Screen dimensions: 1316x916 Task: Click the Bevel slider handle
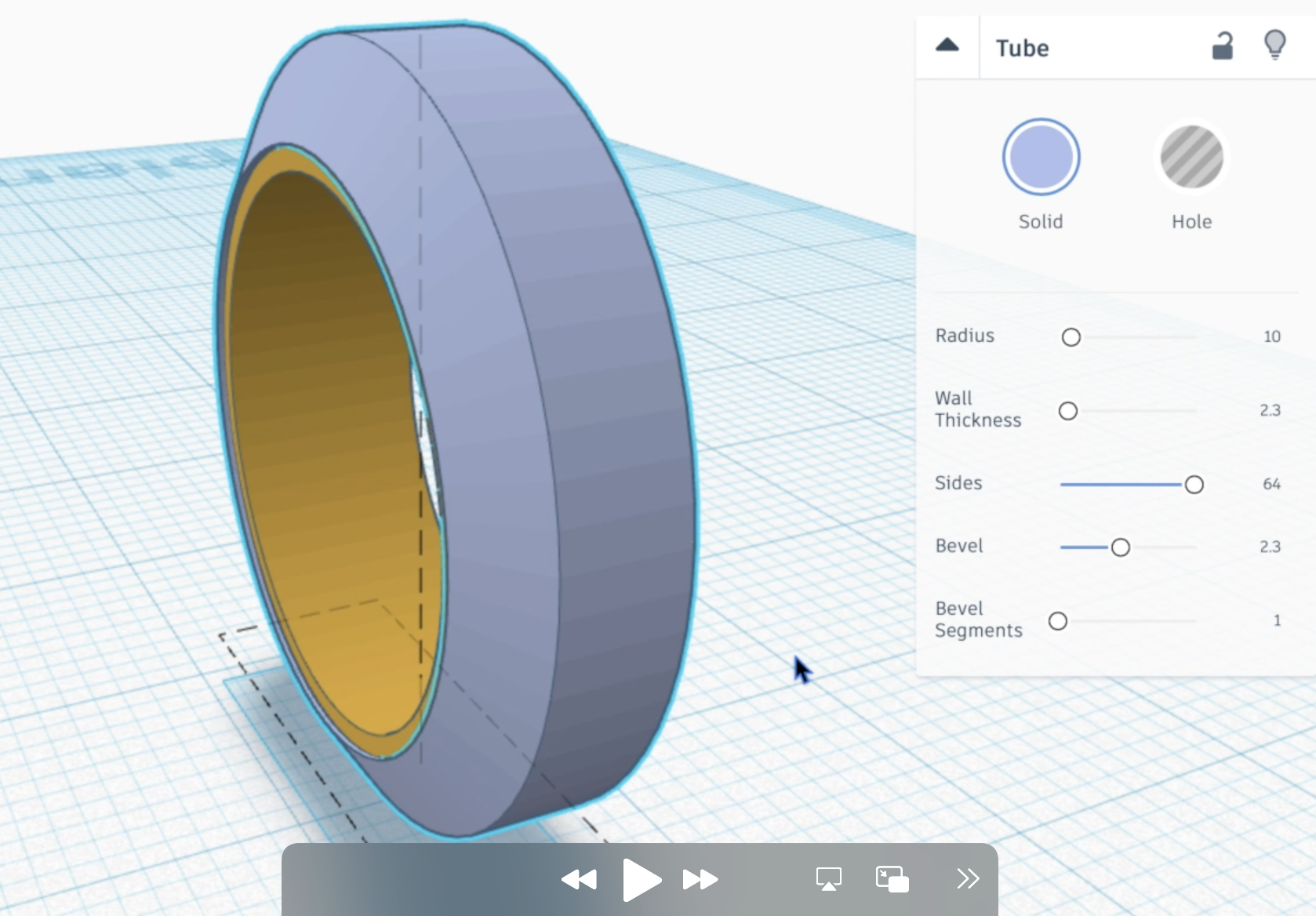point(1121,547)
